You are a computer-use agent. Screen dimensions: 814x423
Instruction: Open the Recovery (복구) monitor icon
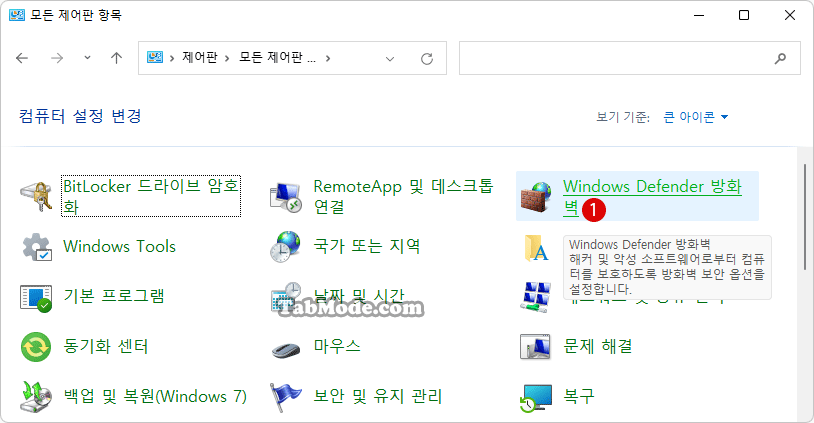[536, 398]
